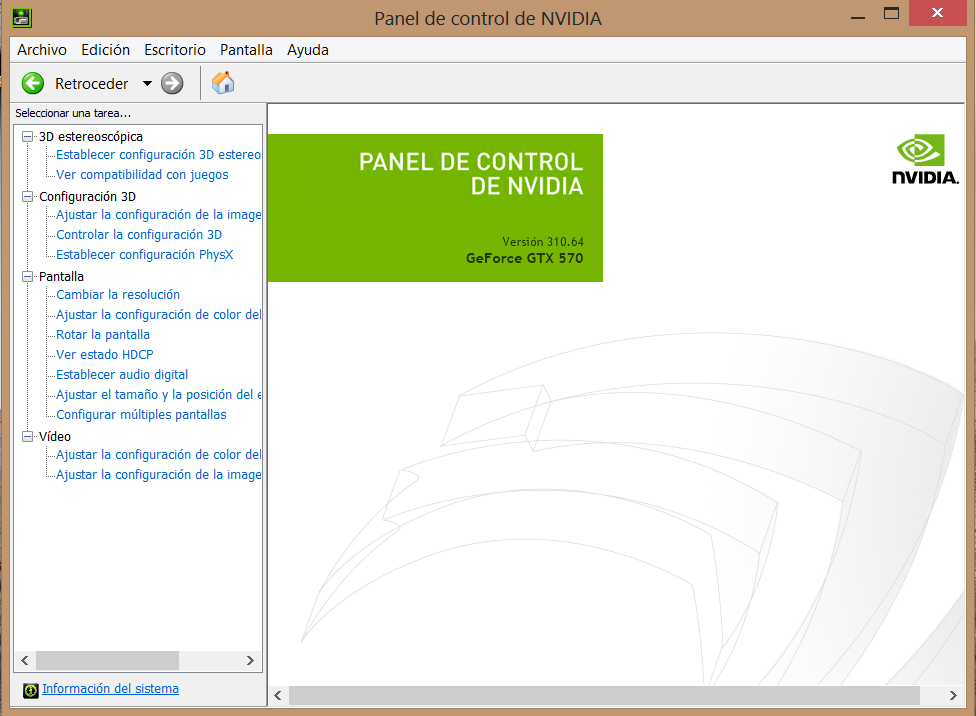976x716 pixels.
Task: Click task panel scrollbar right arrow
Action: pos(250,661)
